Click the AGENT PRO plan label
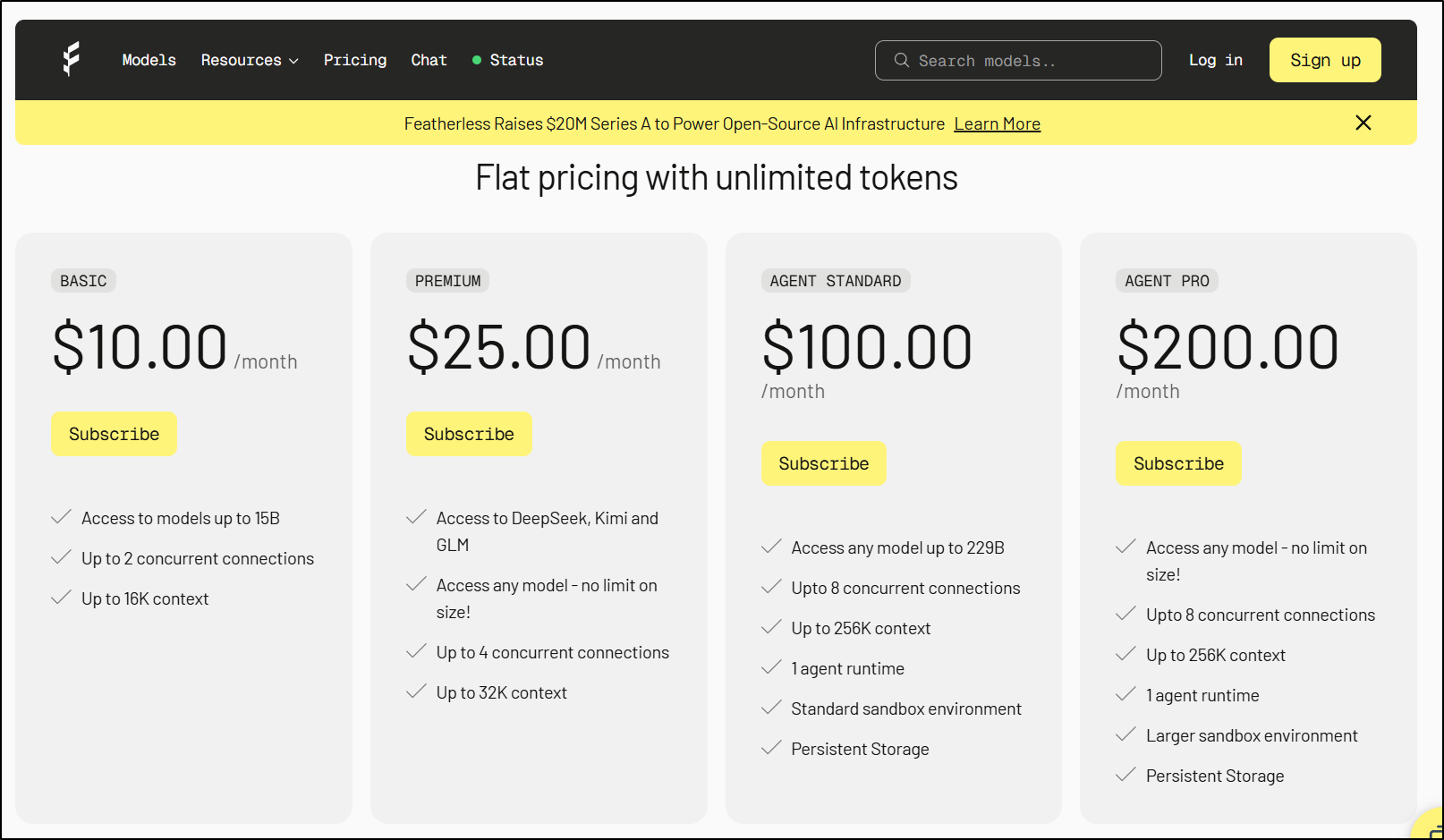The width and height of the screenshot is (1444, 840). point(1167,281)
